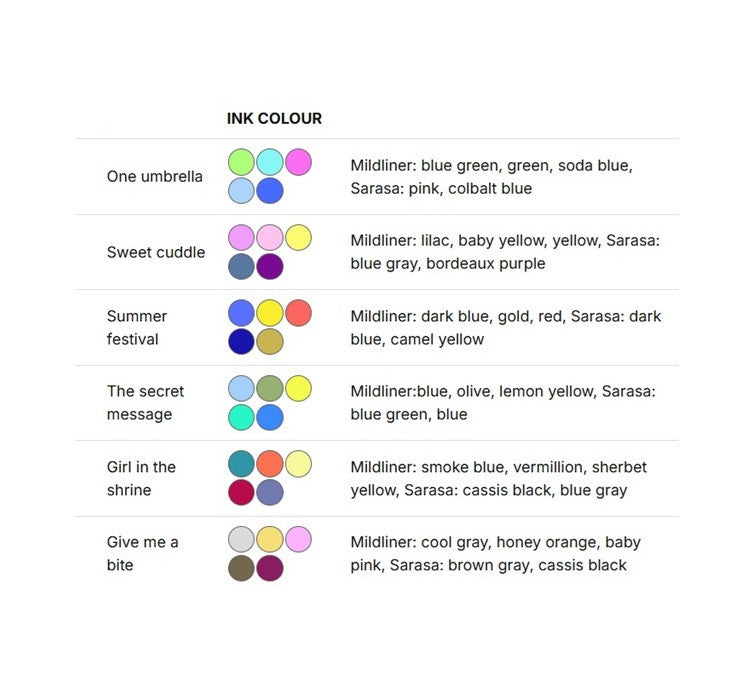The image size is (750, 698).
Task: Click the olive swatch in The secret message
Action: pos(270,388)
